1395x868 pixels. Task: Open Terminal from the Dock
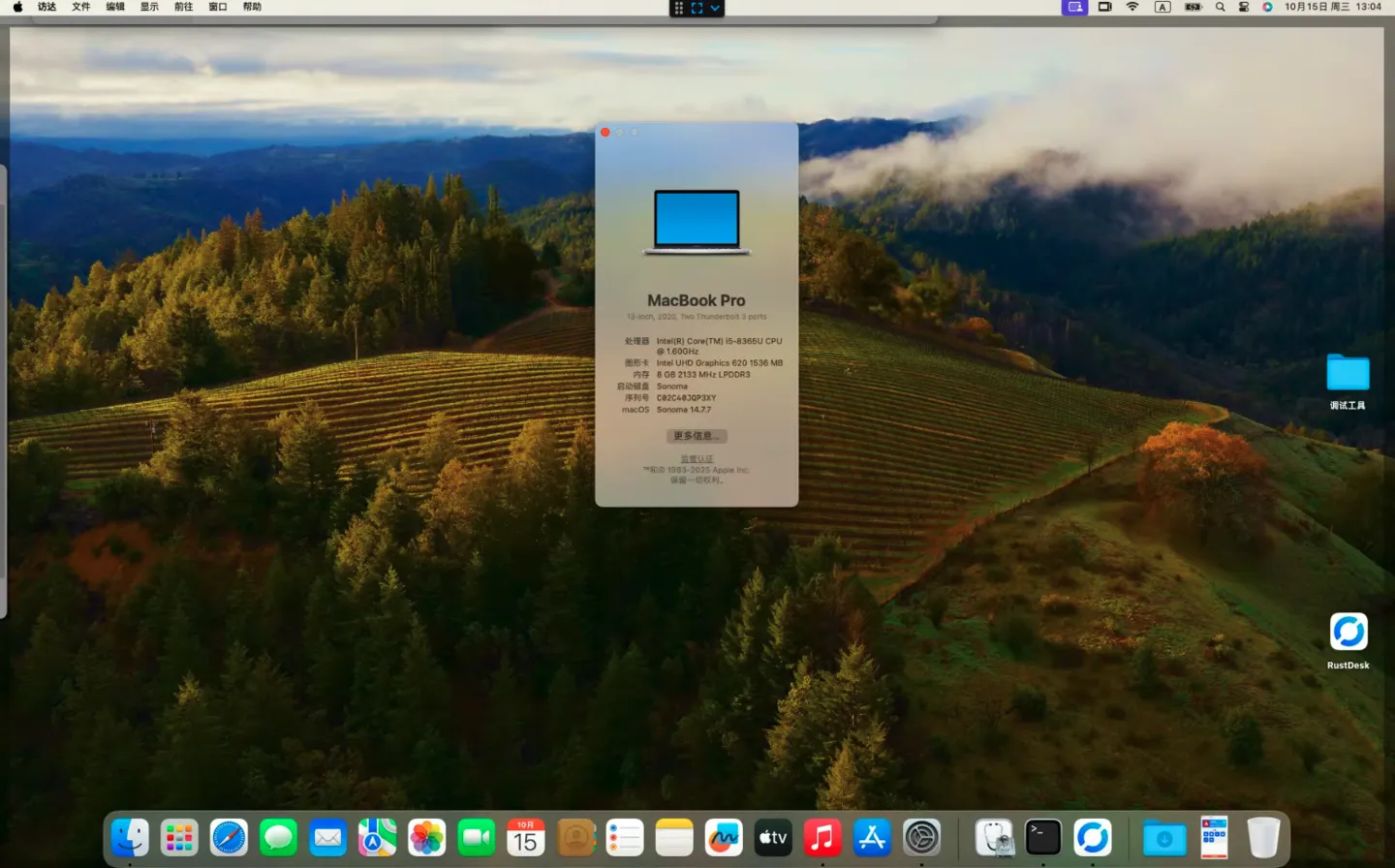(x=1043, y=837)
